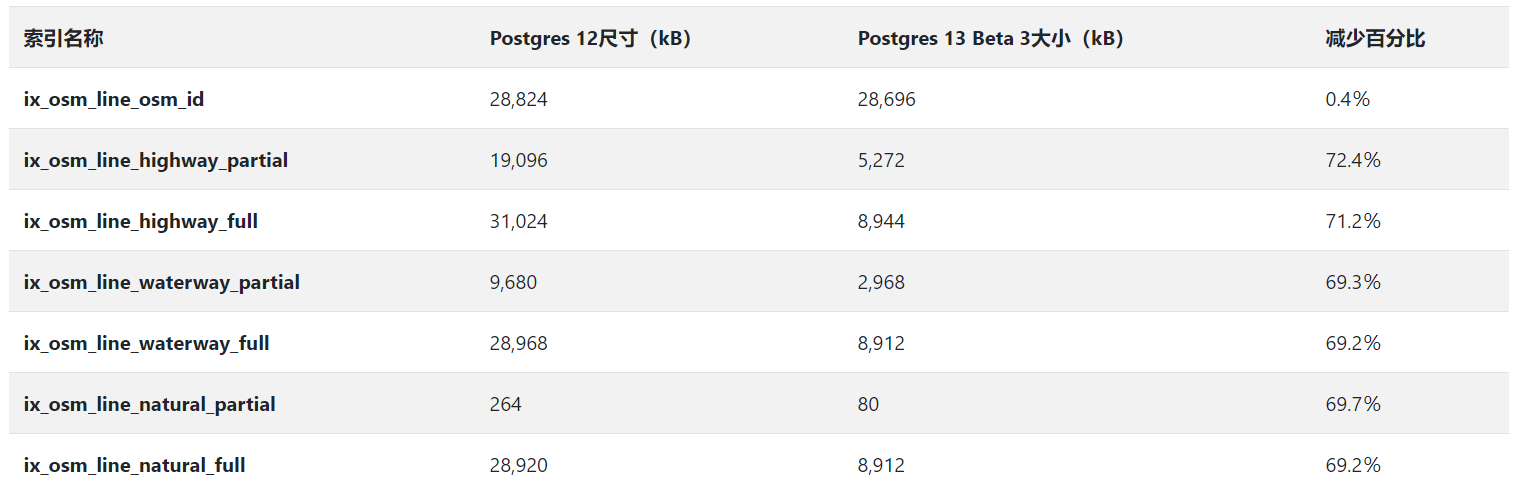The height and width of the screenshot is (496, 1517).
Task: Select the 72.4% reduction value
Action: point(1353,160)
